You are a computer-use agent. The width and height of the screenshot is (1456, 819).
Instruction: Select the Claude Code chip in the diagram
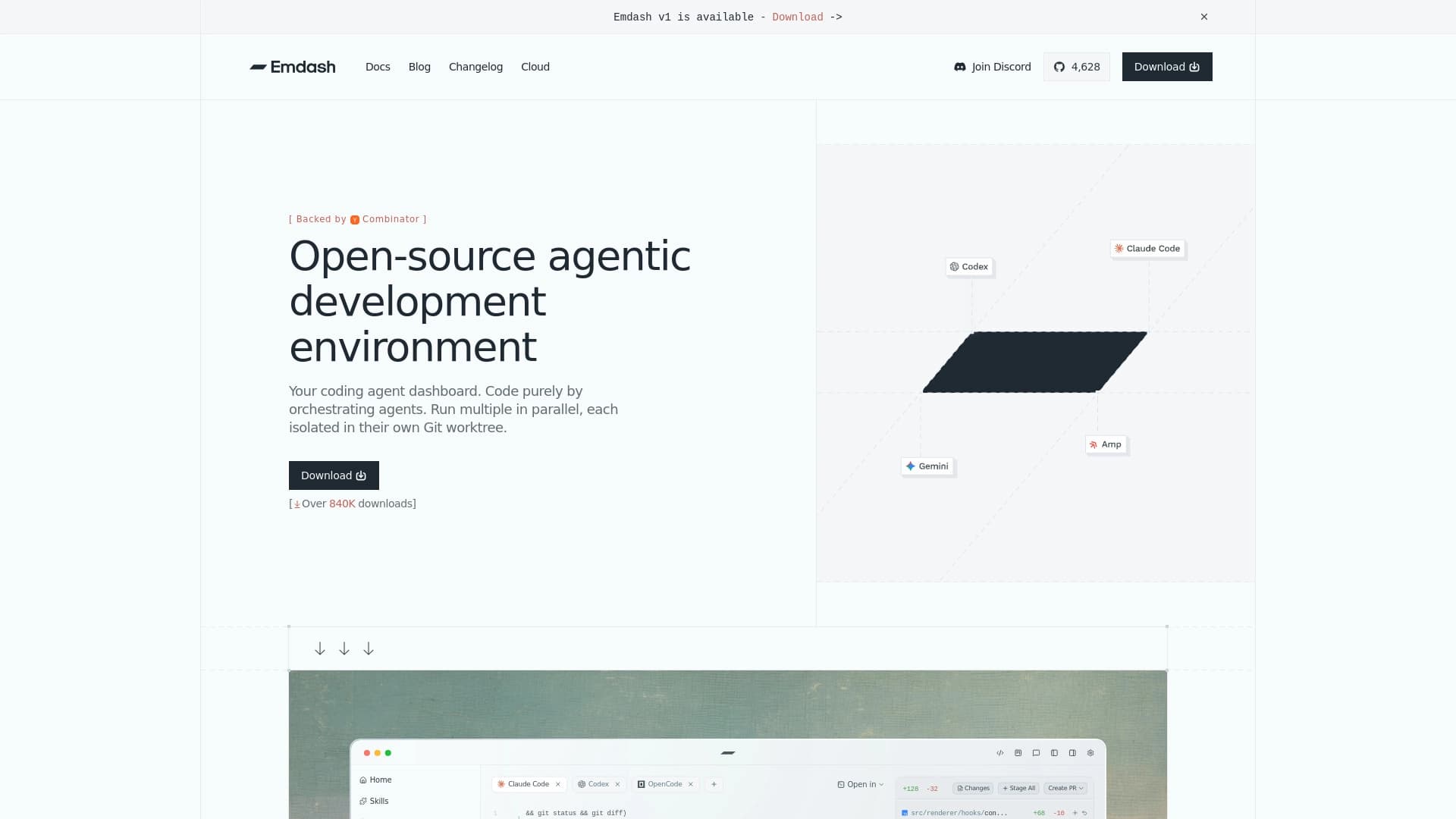[x=1147, y=249]
